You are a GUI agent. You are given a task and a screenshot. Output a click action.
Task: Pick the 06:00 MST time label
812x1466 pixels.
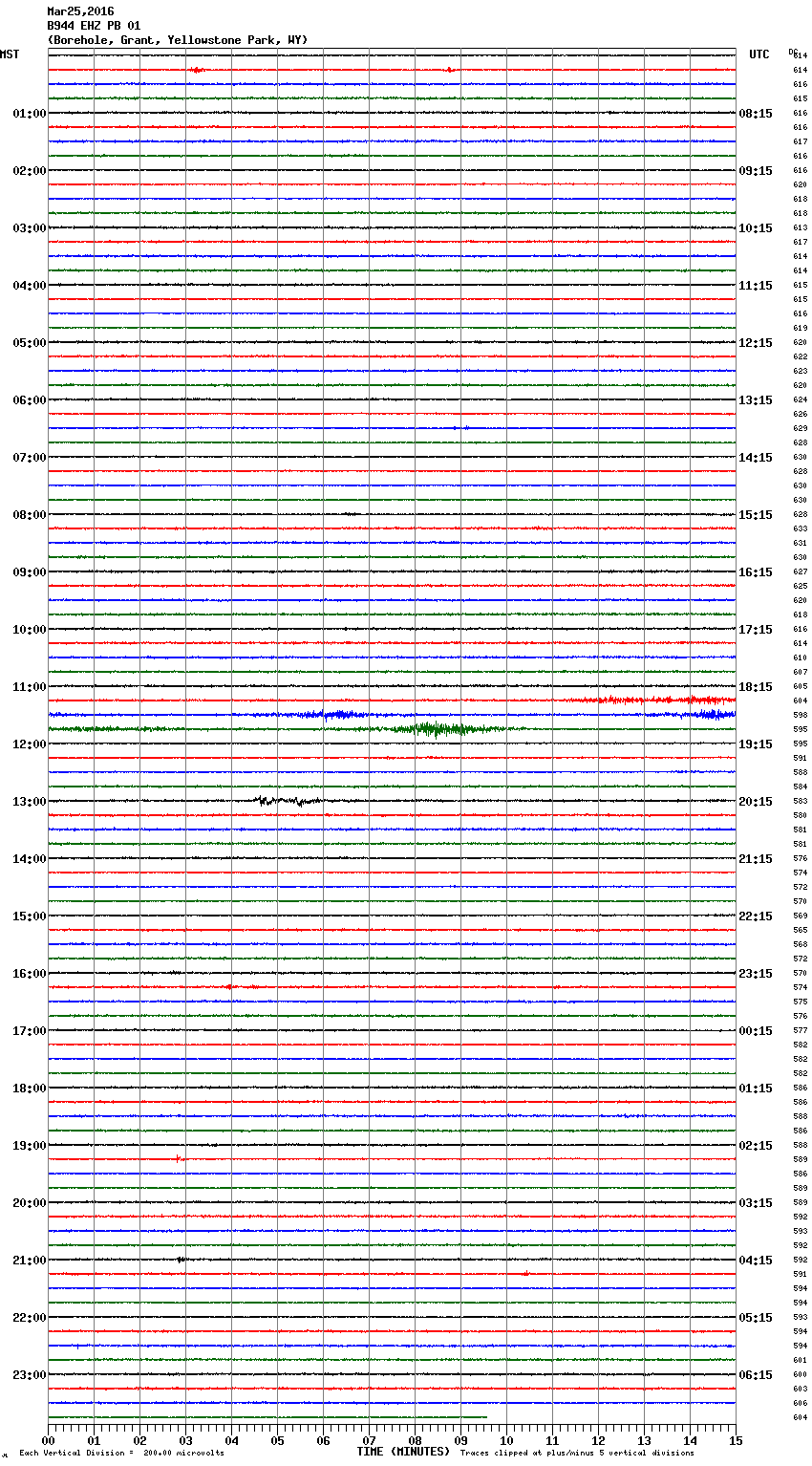pos(30,400)
